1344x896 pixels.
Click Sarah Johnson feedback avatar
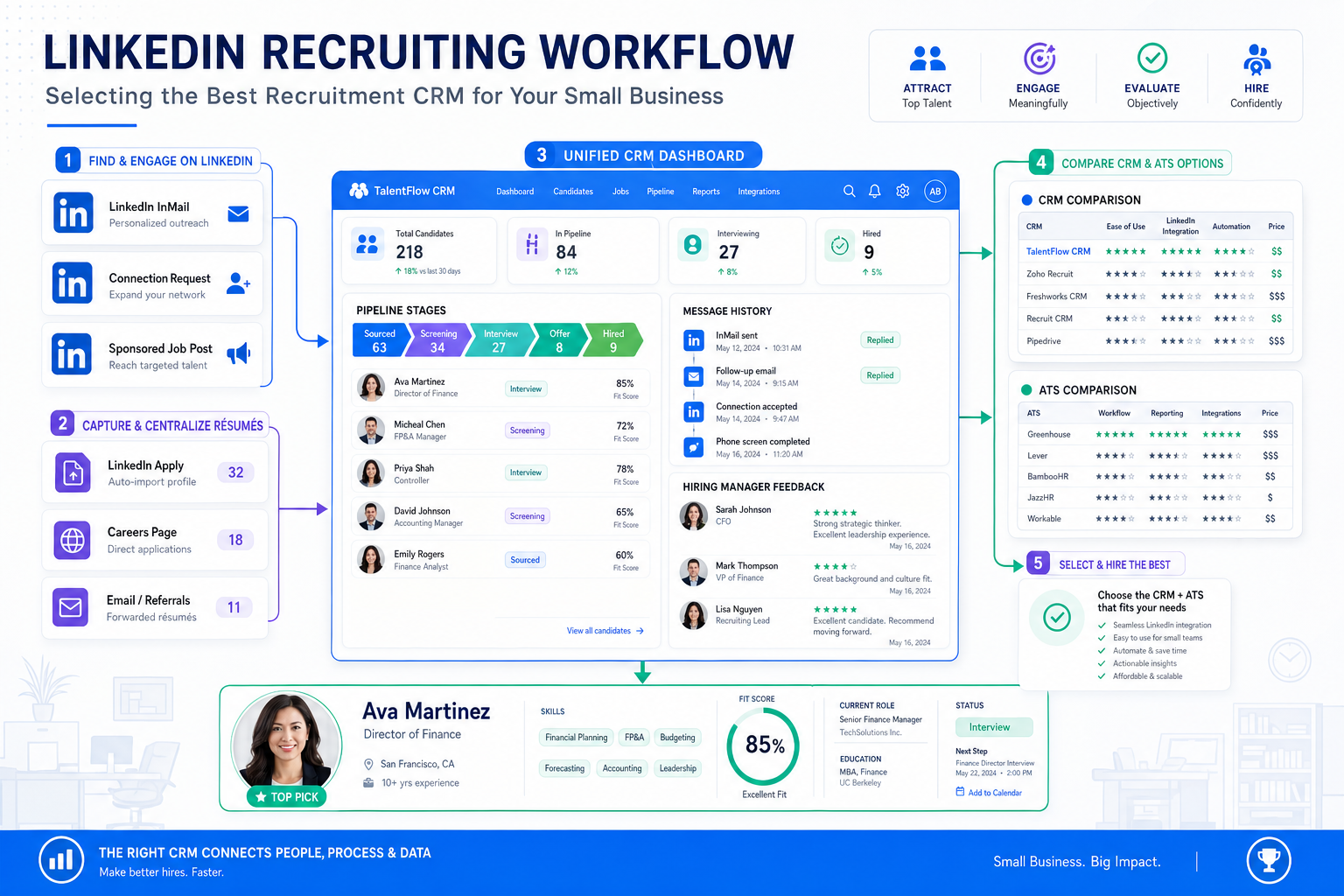click(x=694, y=516)
